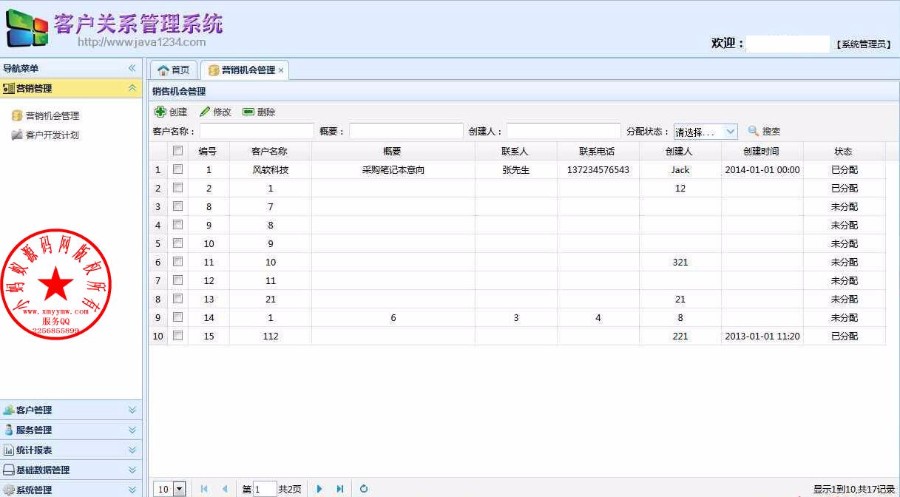Check the row for 风软科技

click(x=178, y=169)
